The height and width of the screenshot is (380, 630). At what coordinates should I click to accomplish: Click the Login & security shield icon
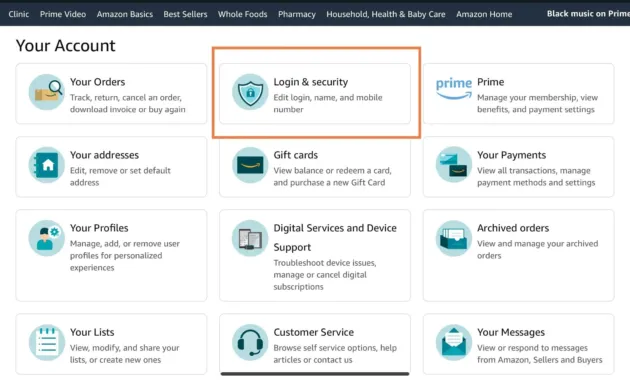point(250,92)
